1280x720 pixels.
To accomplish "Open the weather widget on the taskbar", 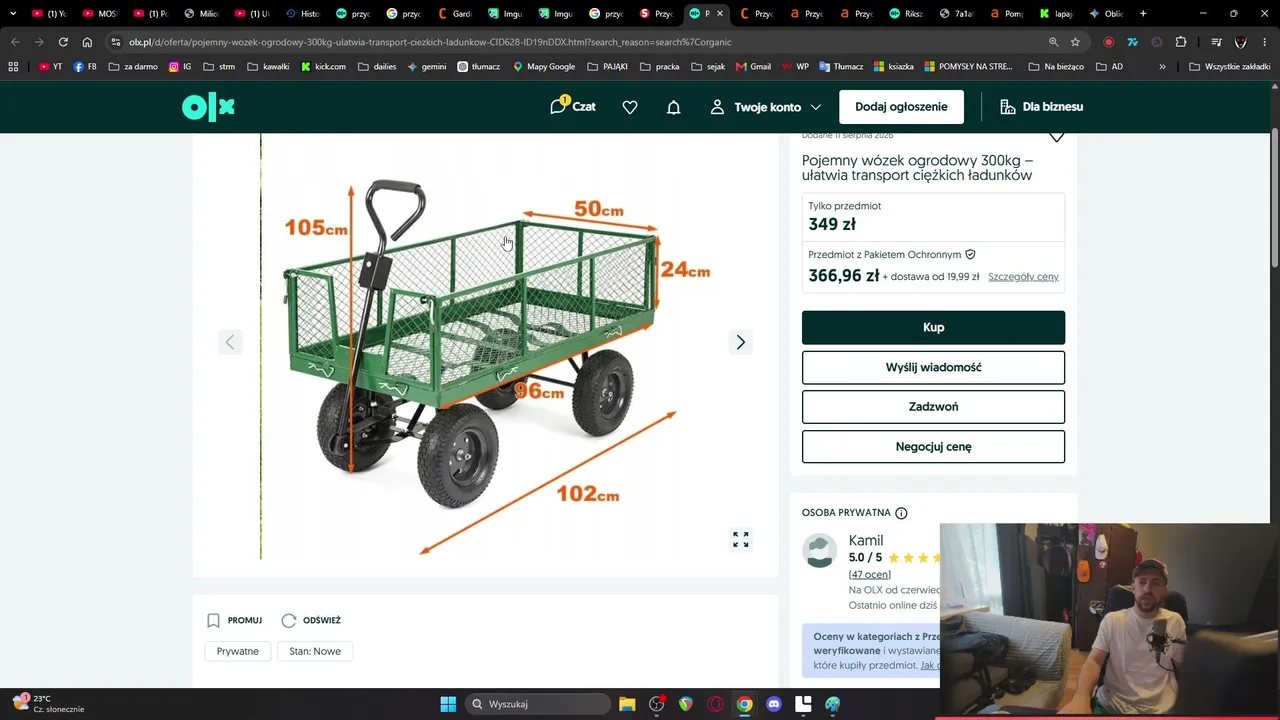I will pyautogui.click(x=48, y=704).
